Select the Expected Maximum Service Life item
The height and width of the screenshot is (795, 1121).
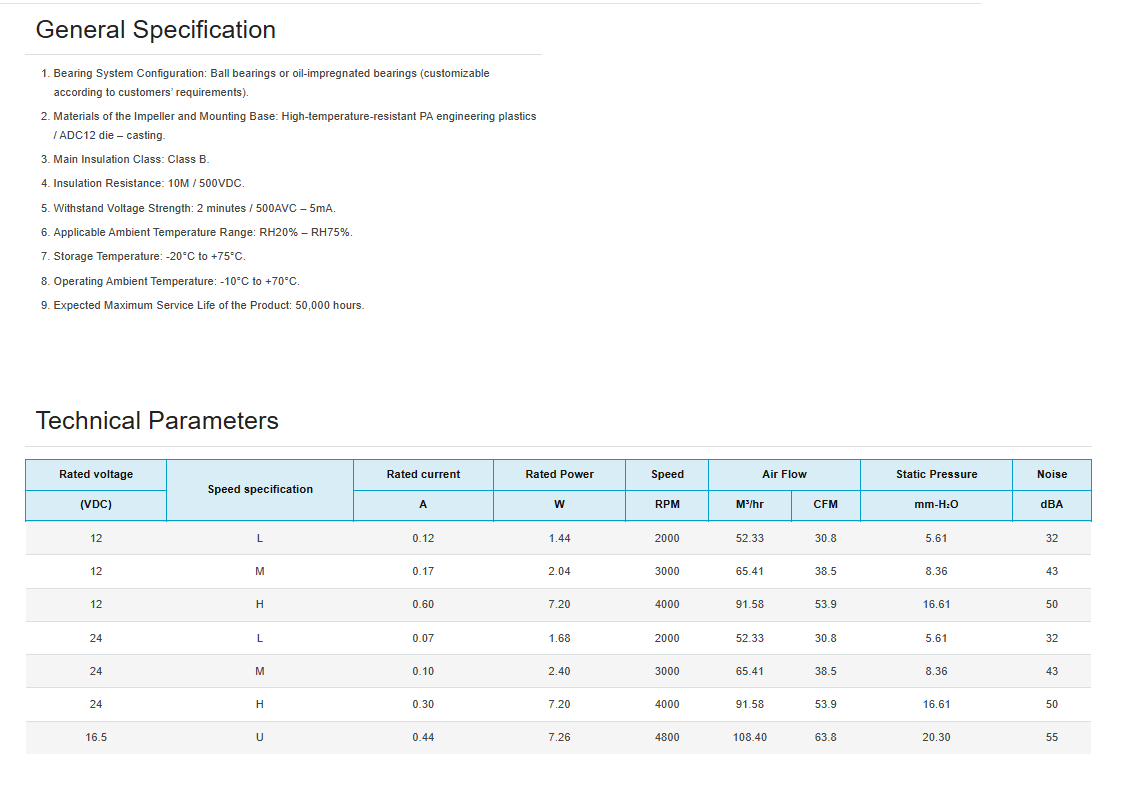[x=208, y=306]
